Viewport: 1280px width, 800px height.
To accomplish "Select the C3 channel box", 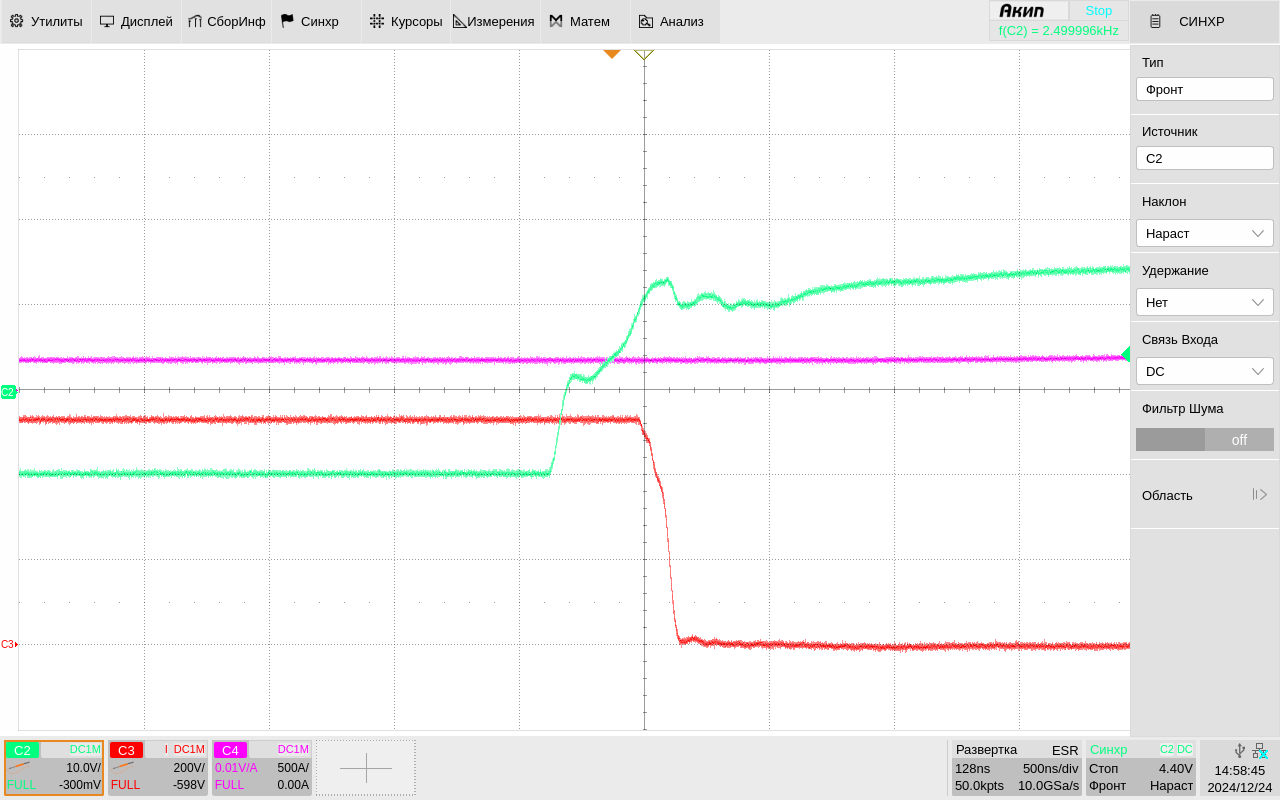I will click(x=158, y=767).
